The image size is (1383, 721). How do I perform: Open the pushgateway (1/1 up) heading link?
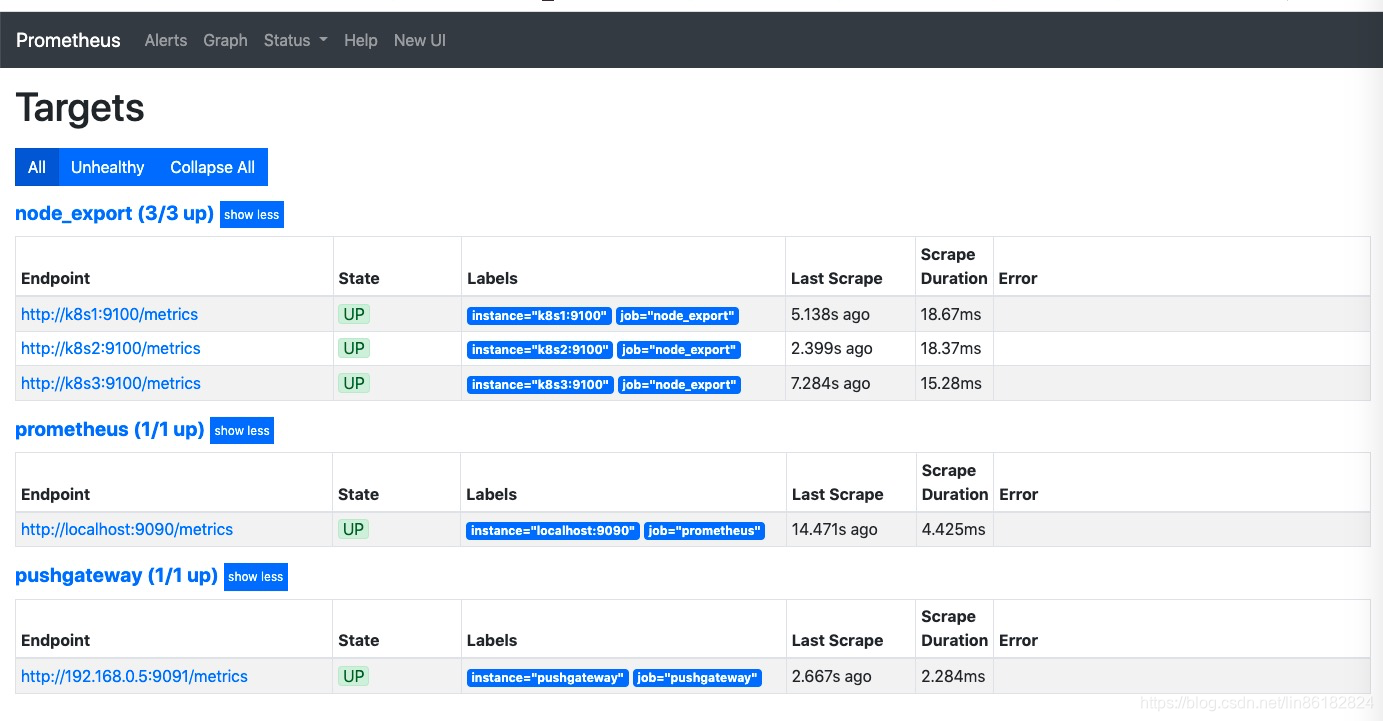click(117, 575)
